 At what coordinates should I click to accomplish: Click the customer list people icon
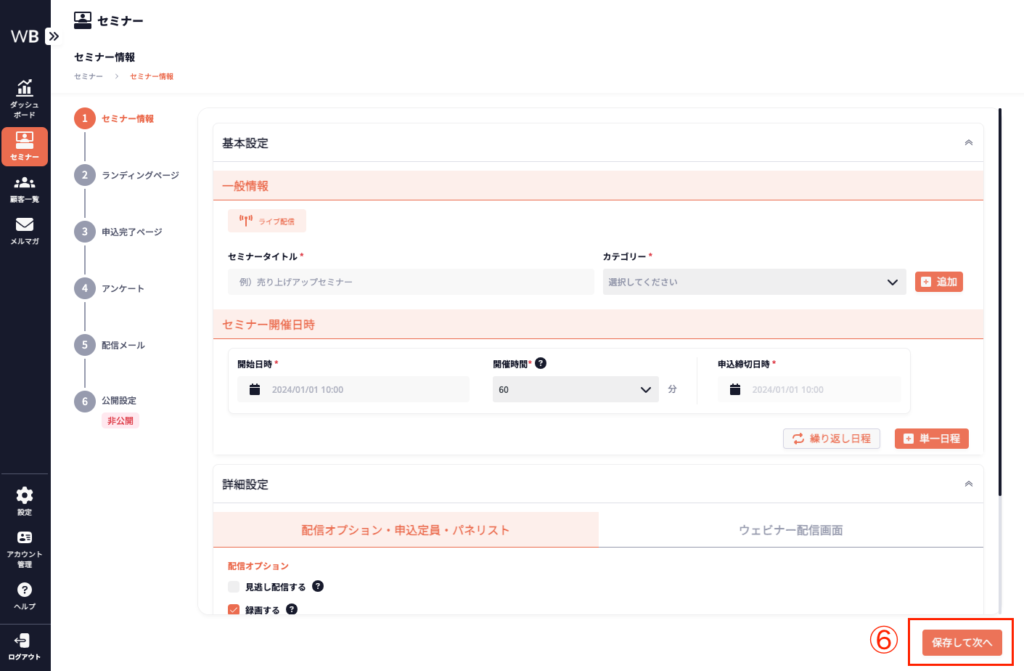click(x=25, y=183)
